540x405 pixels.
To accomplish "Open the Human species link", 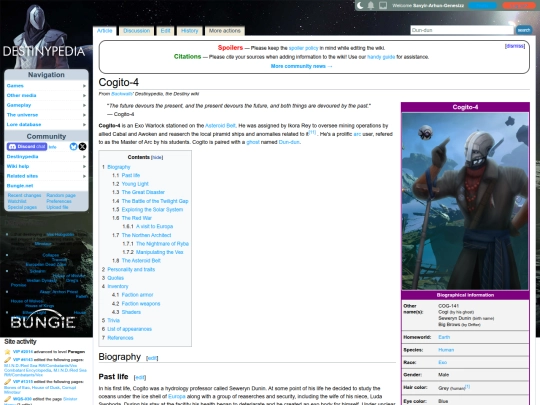I will pyautogui.click(x=446, y=350).
